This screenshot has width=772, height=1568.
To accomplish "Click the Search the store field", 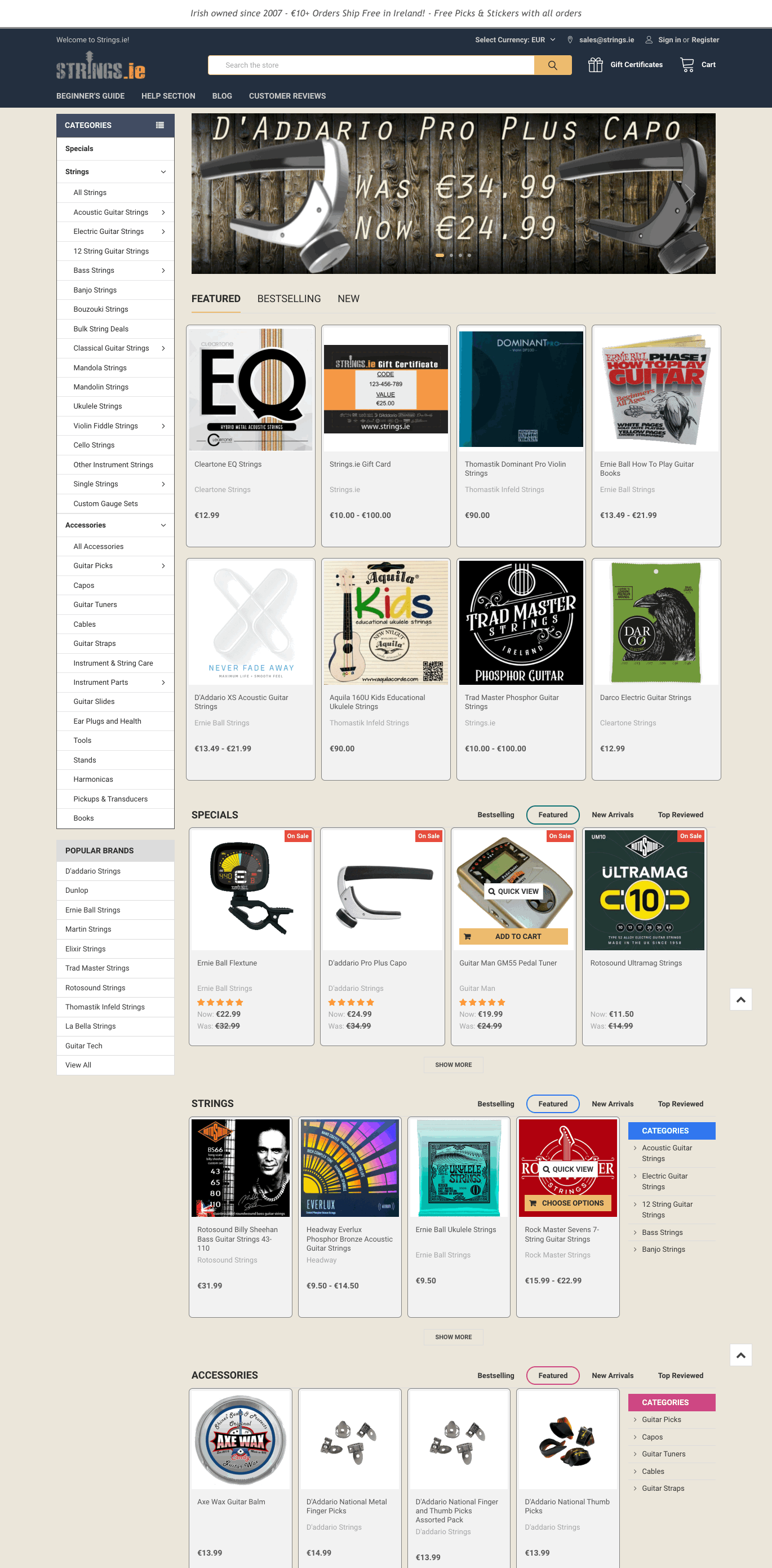I will click(x=371, y=65).
